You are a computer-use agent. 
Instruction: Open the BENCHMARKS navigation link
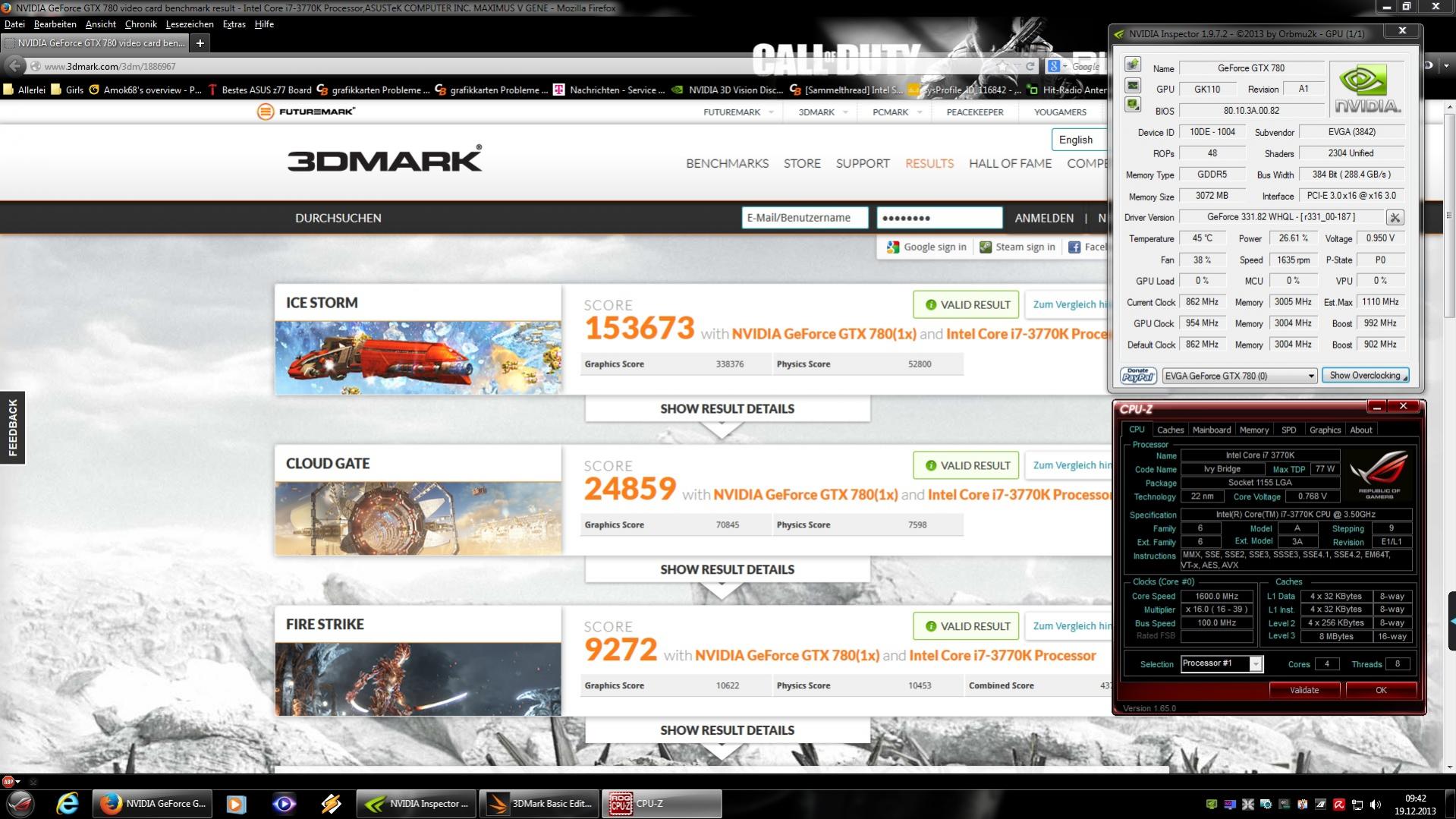coord(727,163)
